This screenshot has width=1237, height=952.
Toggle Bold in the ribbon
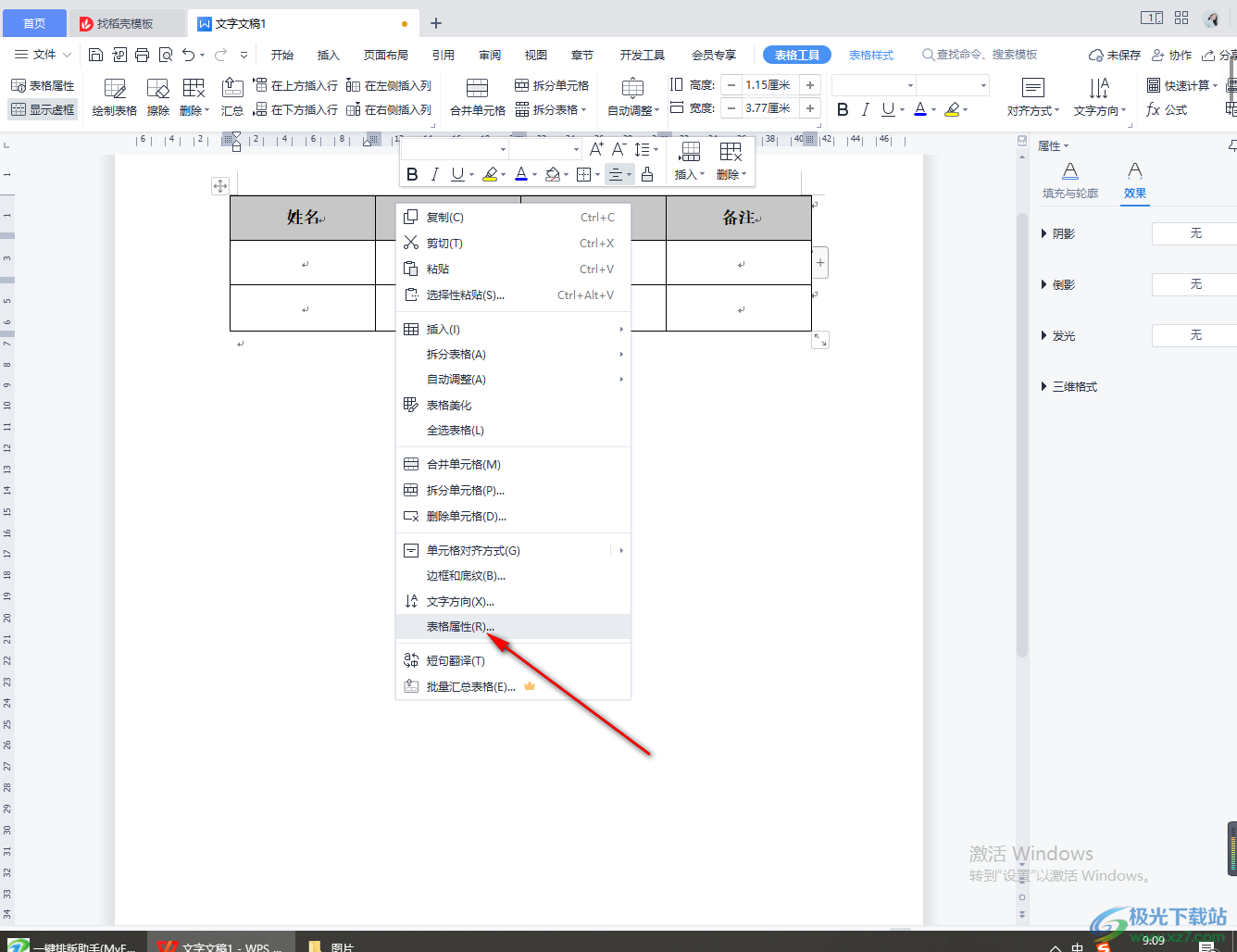click(843, 109)
